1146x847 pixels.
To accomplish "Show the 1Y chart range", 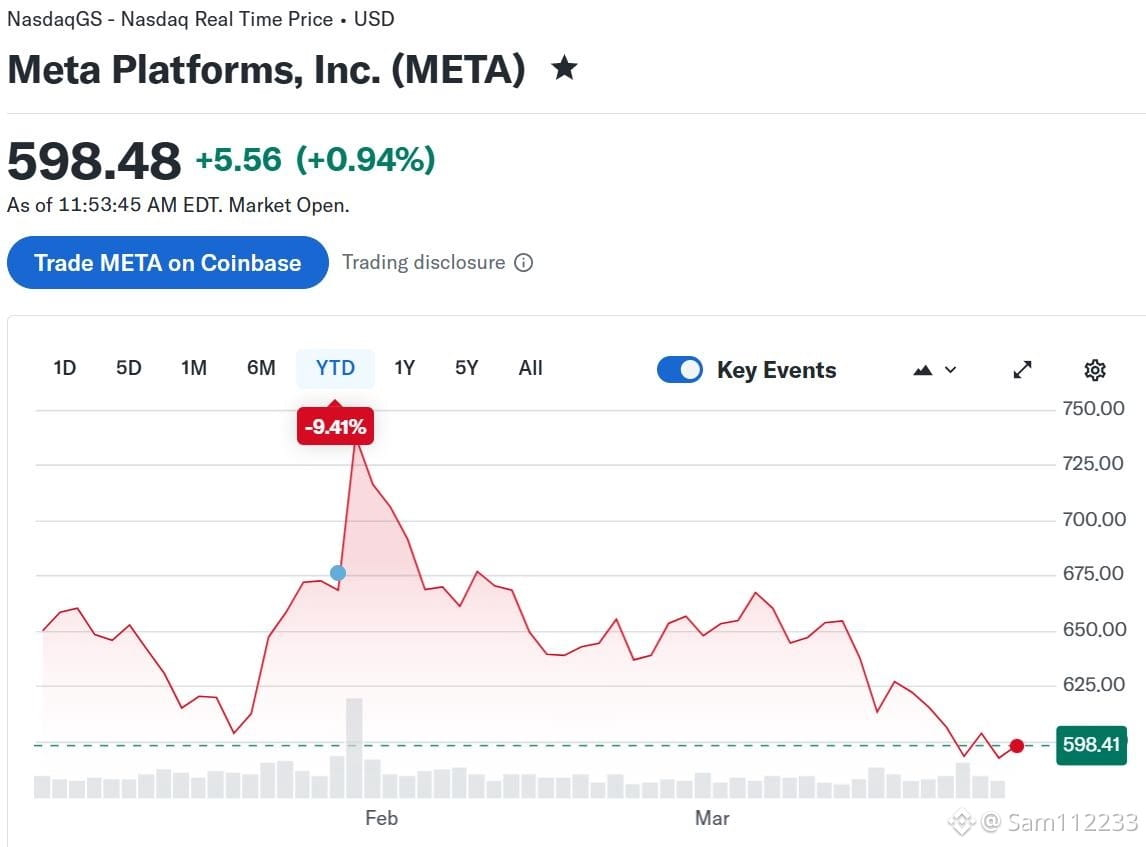I will pos(404,368).
